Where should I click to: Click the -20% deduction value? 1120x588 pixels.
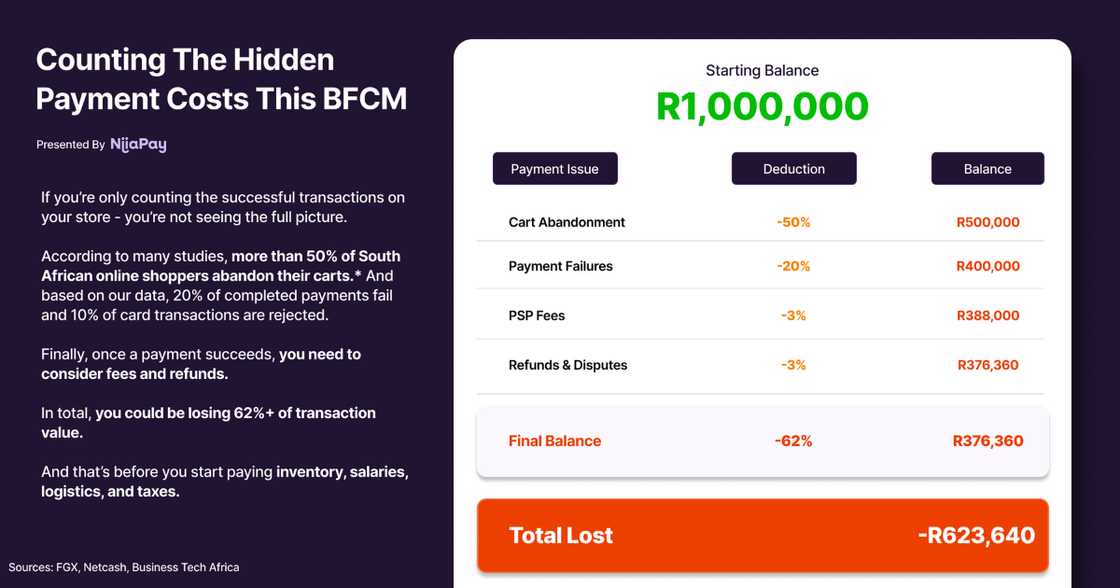793,266
